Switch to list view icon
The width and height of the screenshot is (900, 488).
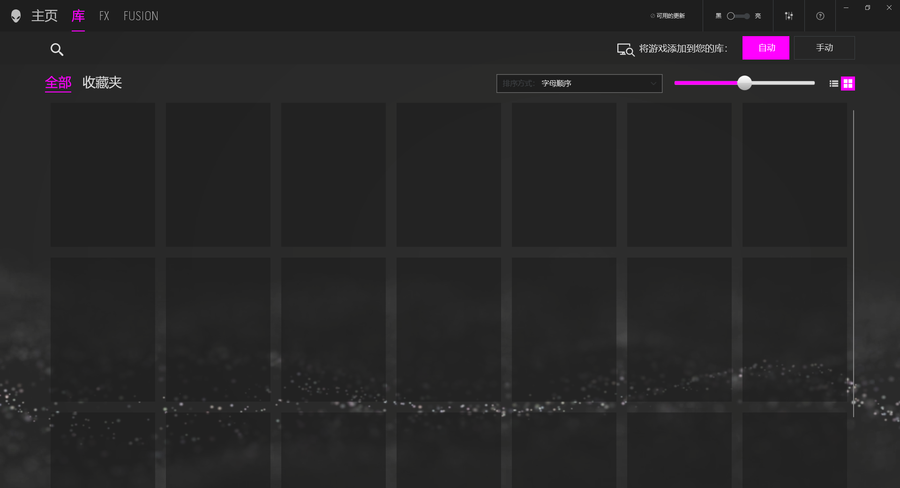834,84
